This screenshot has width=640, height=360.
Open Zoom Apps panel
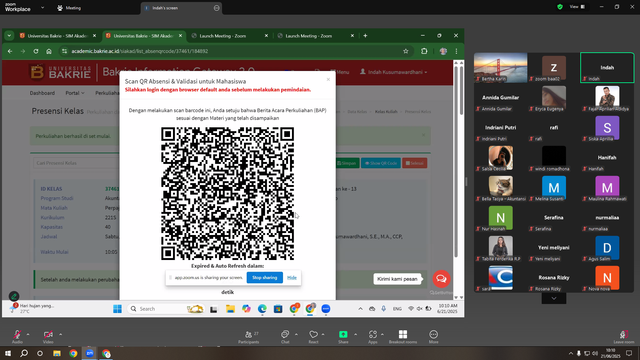[373, 336]
